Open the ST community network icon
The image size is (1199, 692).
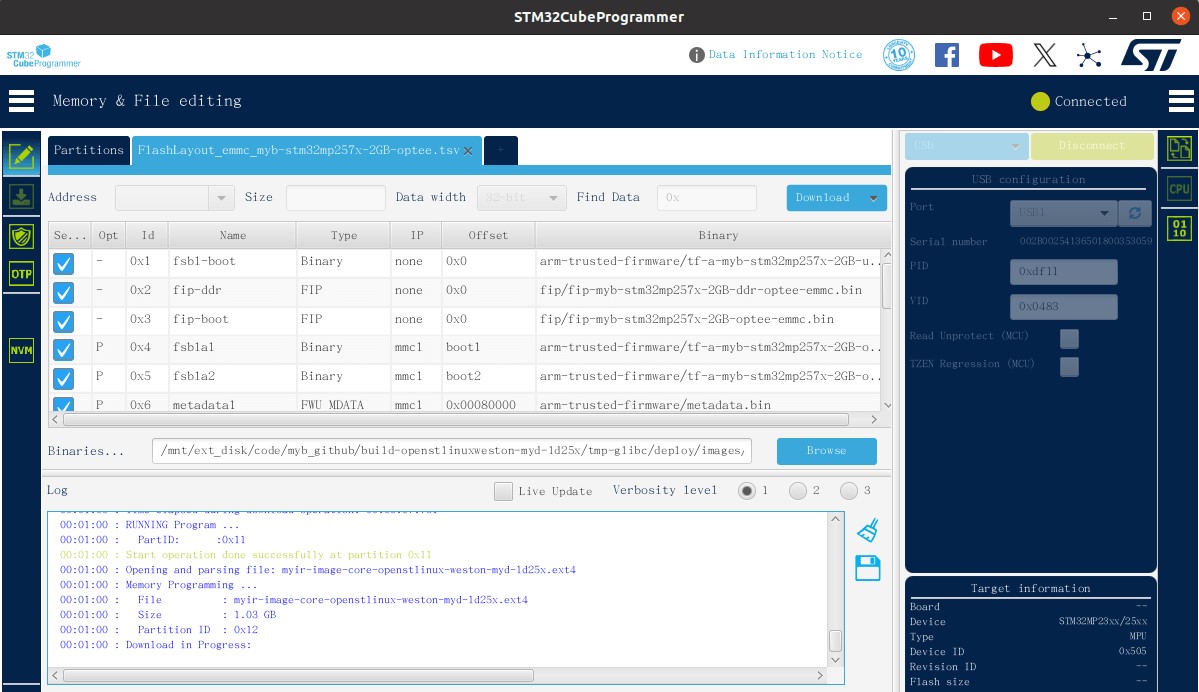click(x=1089, y=55)
